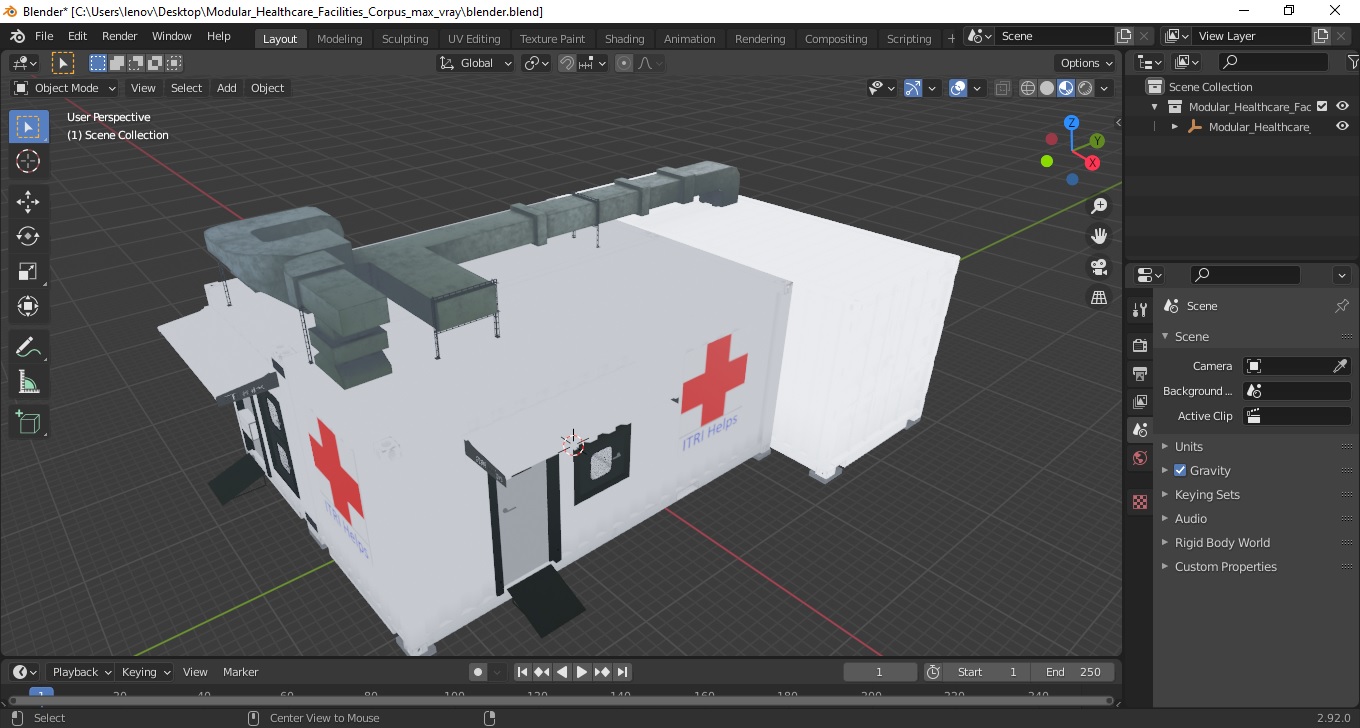Toggle proportional editing button

pyautogui.click(x=624, y=63)
